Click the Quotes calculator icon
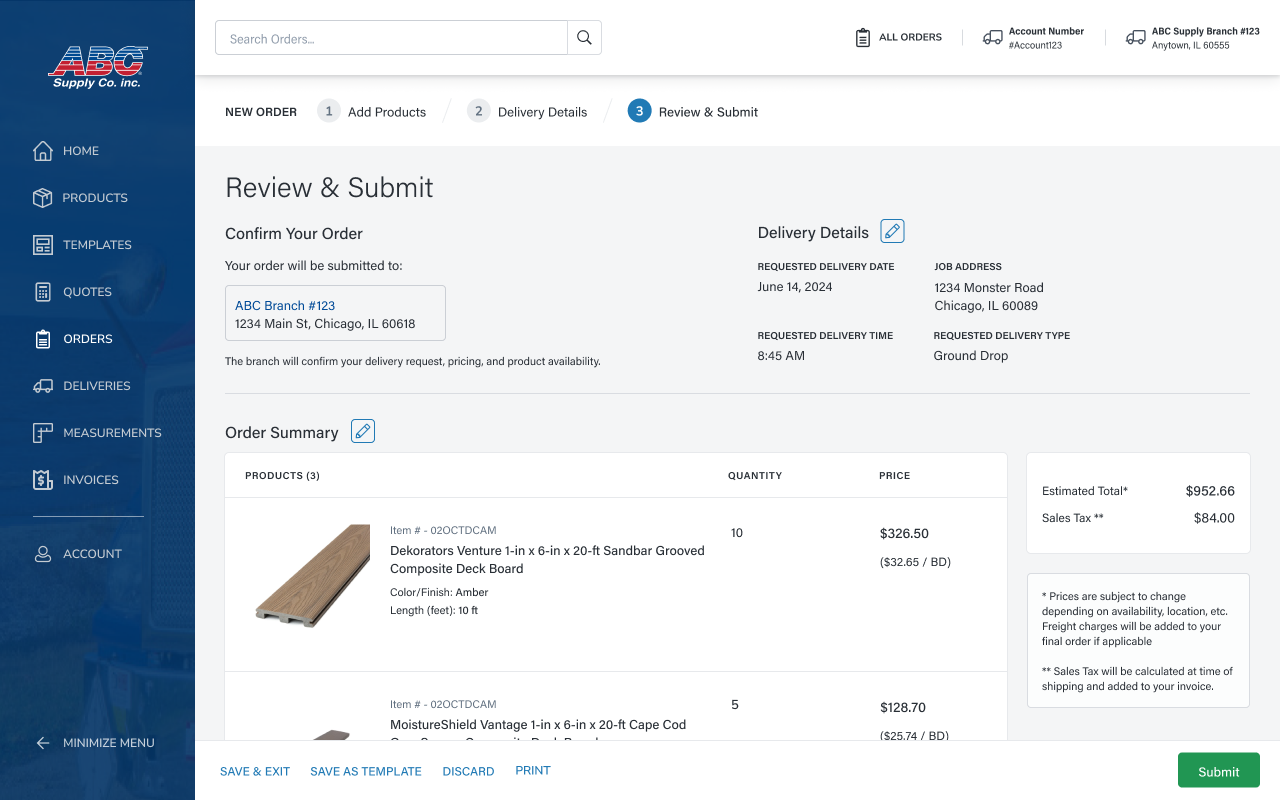The height and width of the screenshot is (800, 1280). click(43, 292)
